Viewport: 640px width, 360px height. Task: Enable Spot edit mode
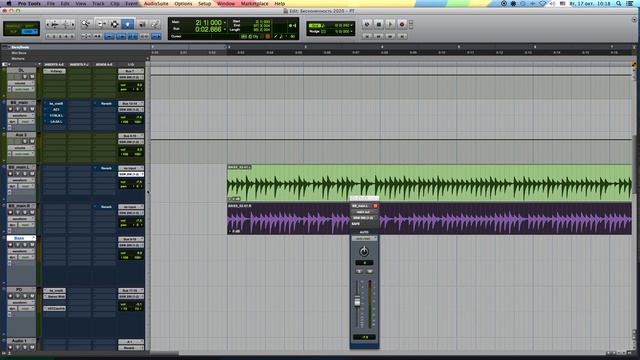[x=29, y=25]
